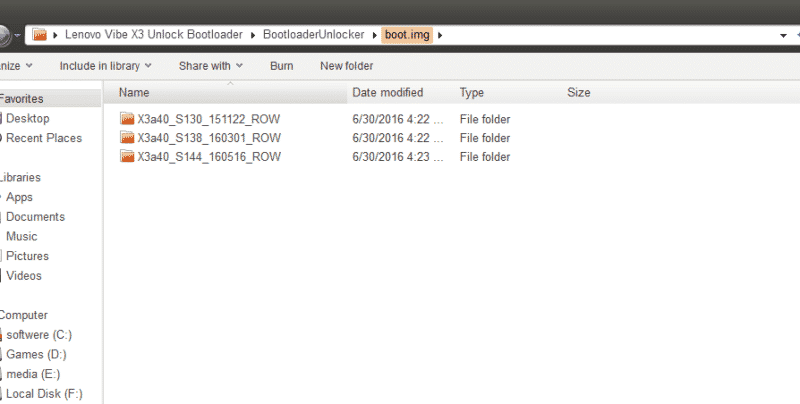Go to BootloaderUnlocker breadcrumb

click(x=314, y=35)
